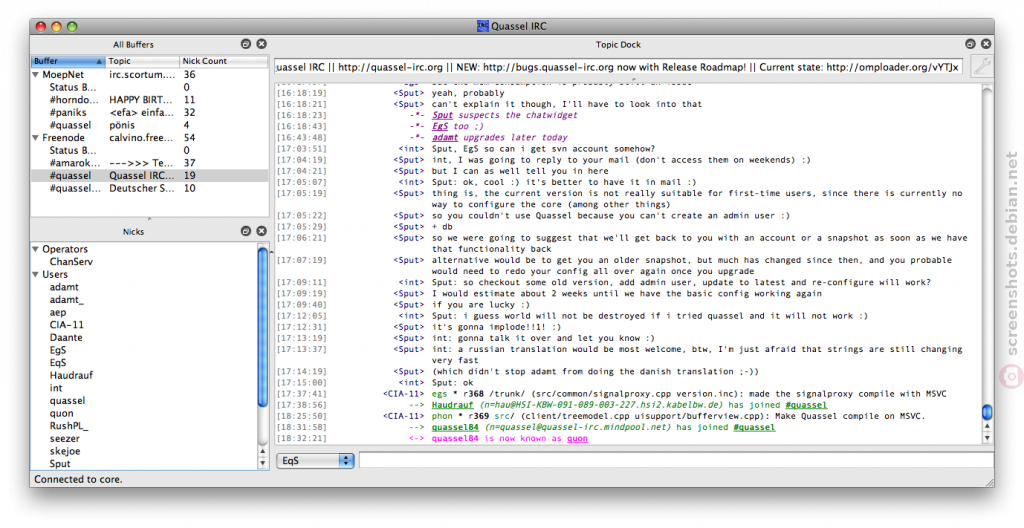Viewport: 1024px width, 528px height.
Task: Collapse the Operators nick group
Action: coord(36,249)
